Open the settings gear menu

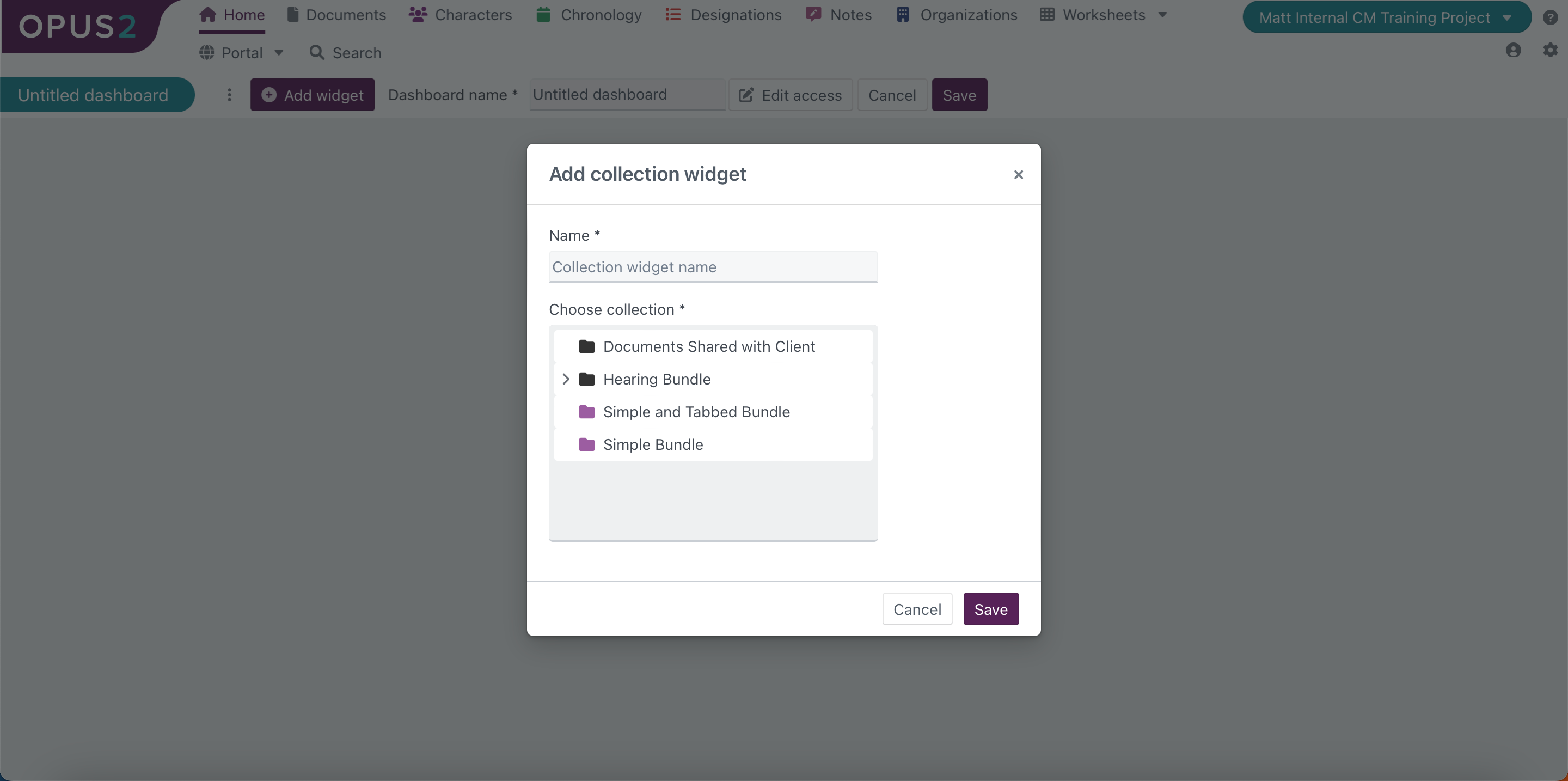tap(1549, 50)
